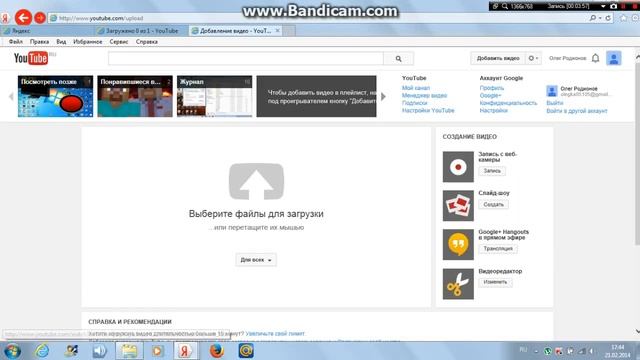
Task: Open the file explorer taskbar icon
Action: pos(129,351)
